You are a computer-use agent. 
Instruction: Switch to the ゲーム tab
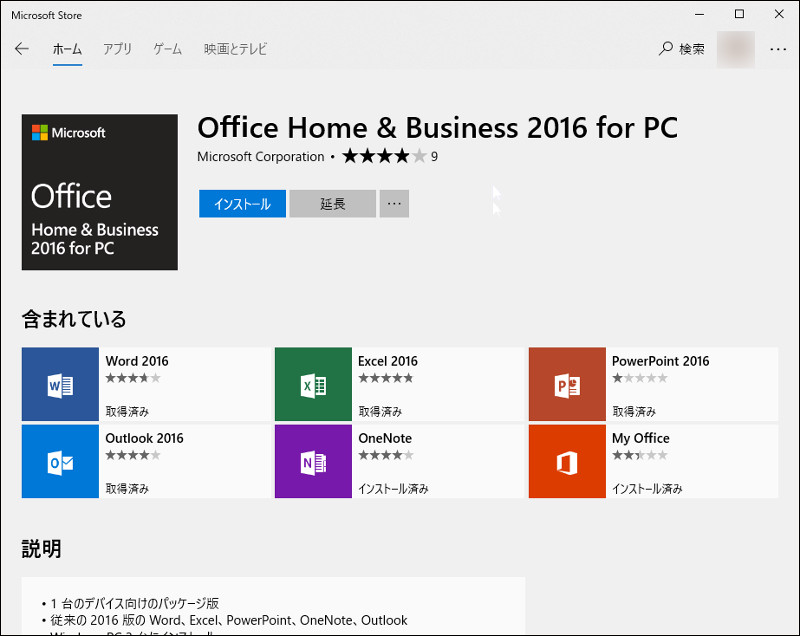click(x=168, y=49)
